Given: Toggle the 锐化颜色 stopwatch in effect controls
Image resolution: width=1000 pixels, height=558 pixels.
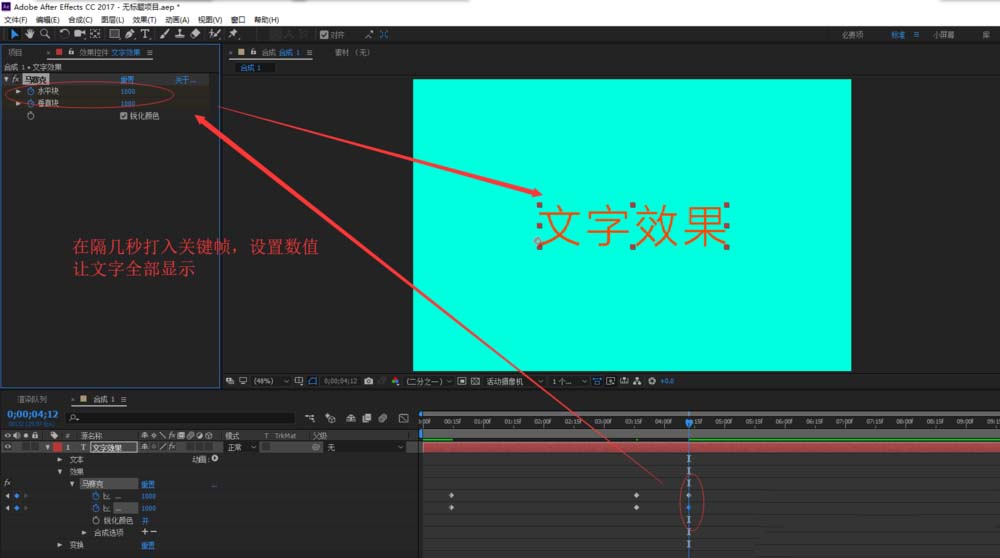Looking at the screenshot, I should pos(31,116).
